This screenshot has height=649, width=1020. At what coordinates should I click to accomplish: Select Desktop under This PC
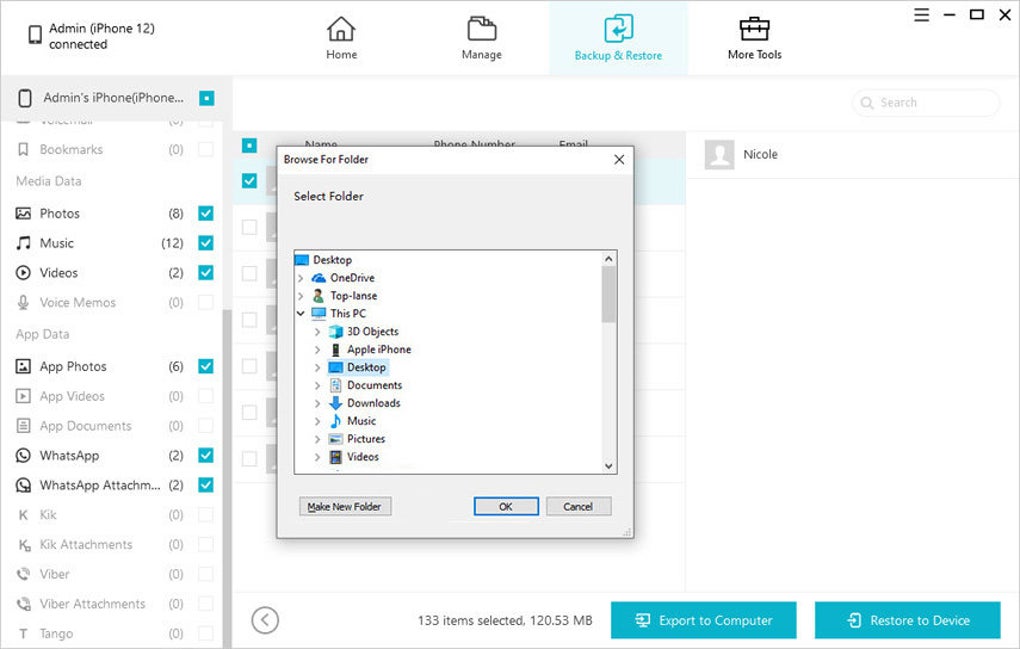point(366,367)
